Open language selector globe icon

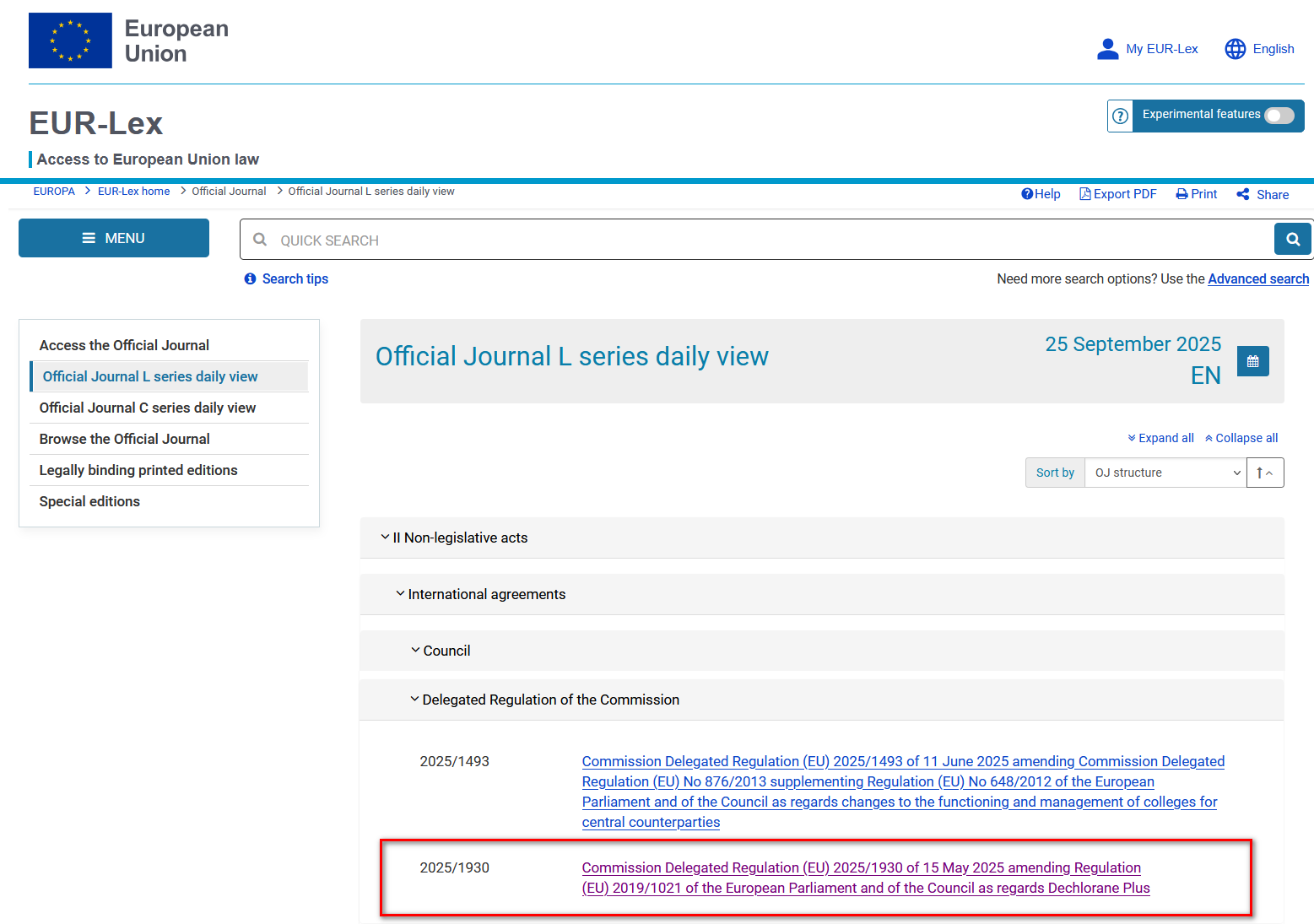[x=1235, y=49]
